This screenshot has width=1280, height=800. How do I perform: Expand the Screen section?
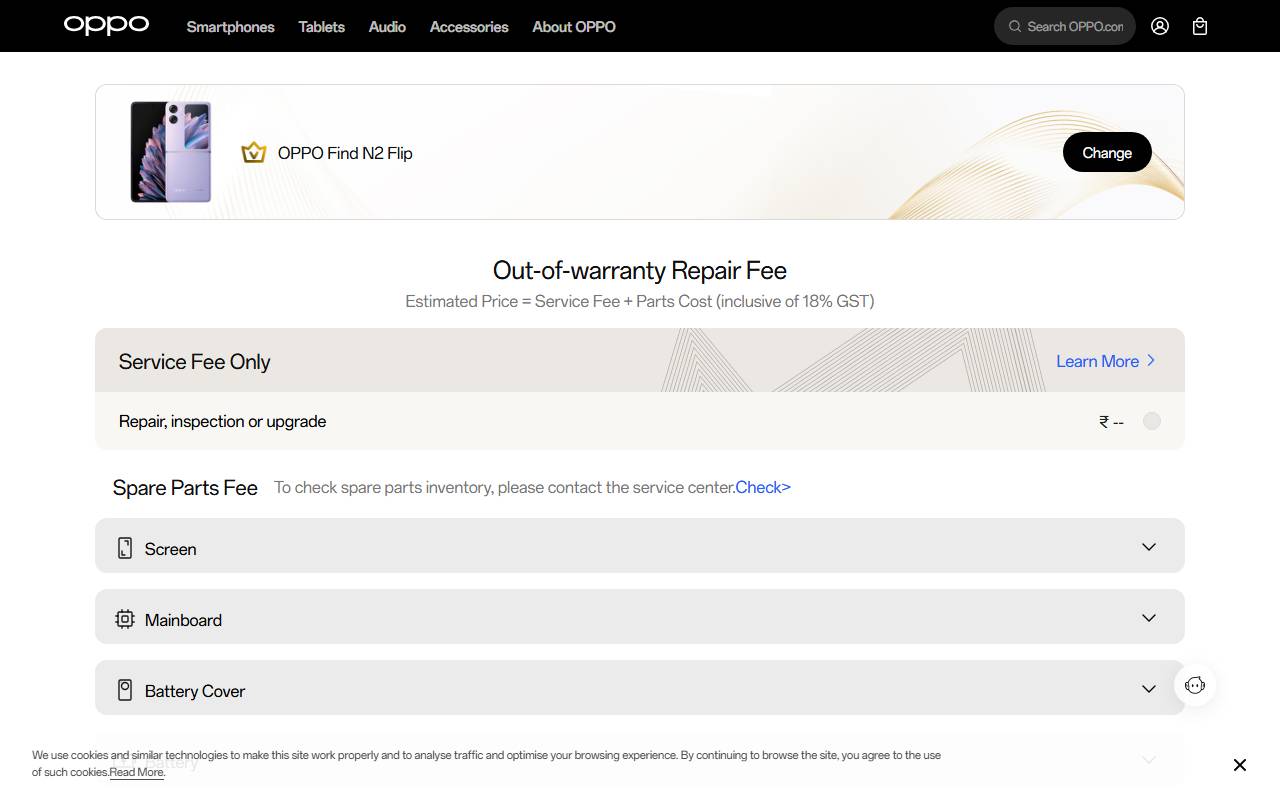pos(1148,547)
